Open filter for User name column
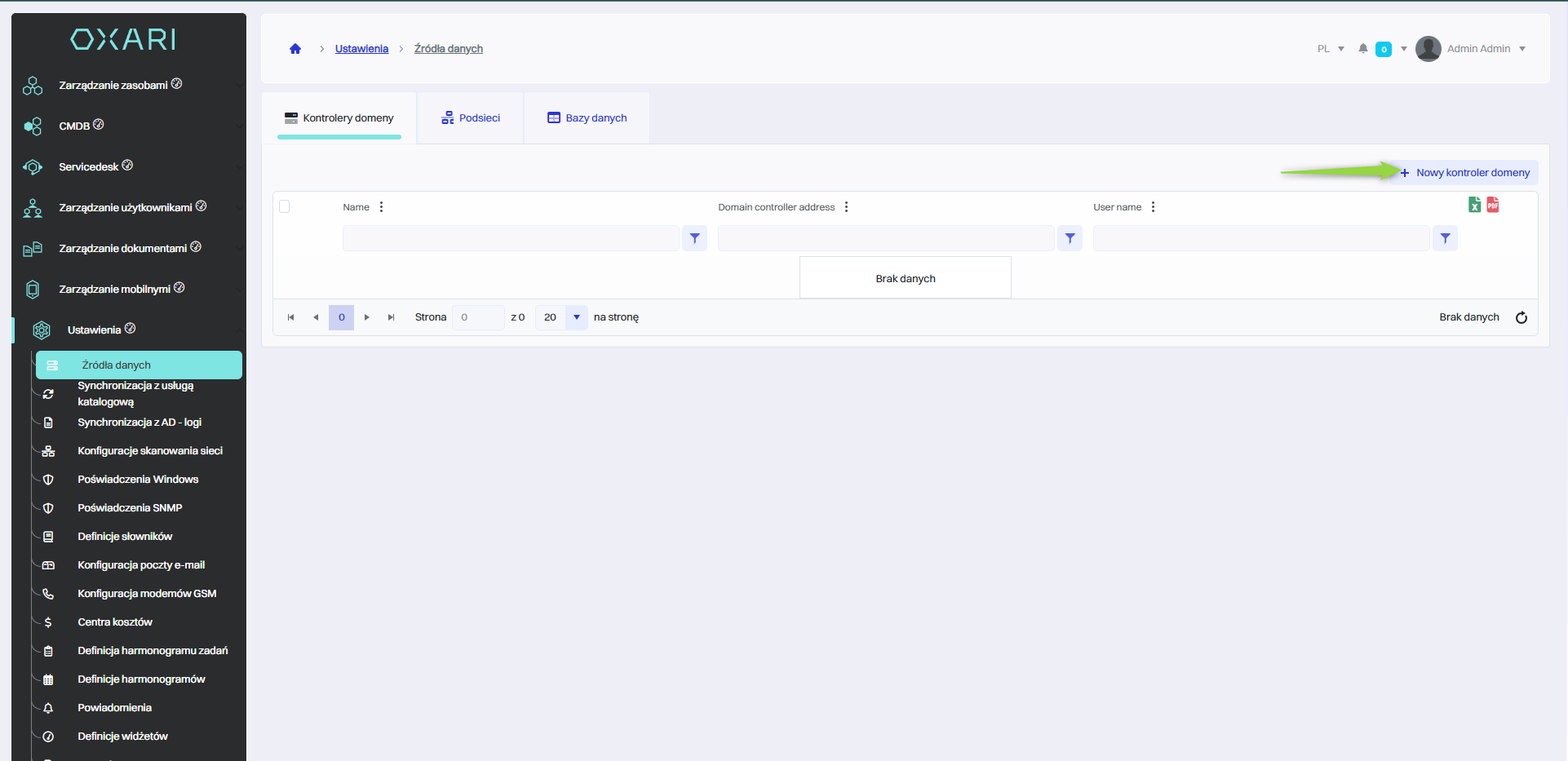Image resolution: width=1568 pixels, height=761 pixels. (x=1445, y=238)
